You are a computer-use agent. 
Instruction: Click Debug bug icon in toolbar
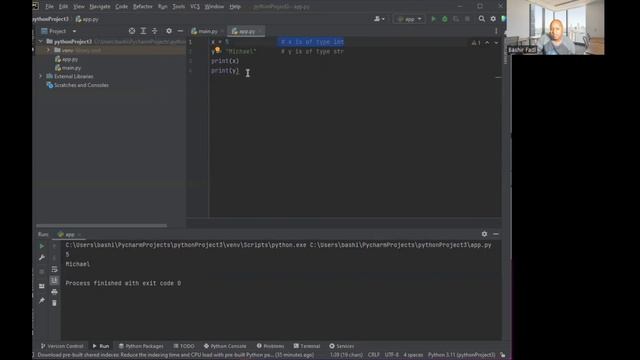(445, 19)
